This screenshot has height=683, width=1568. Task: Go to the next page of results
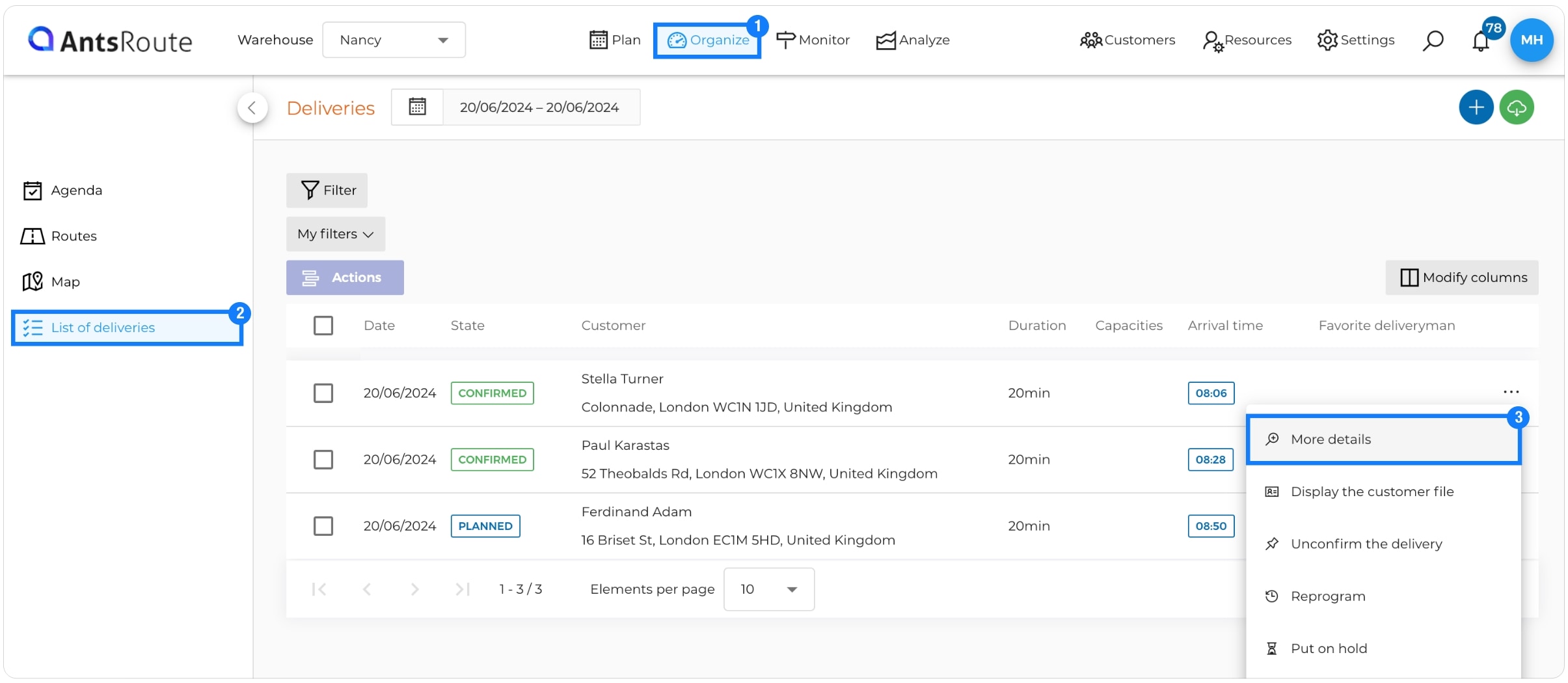pyautogui.click(x=414, y=589)
